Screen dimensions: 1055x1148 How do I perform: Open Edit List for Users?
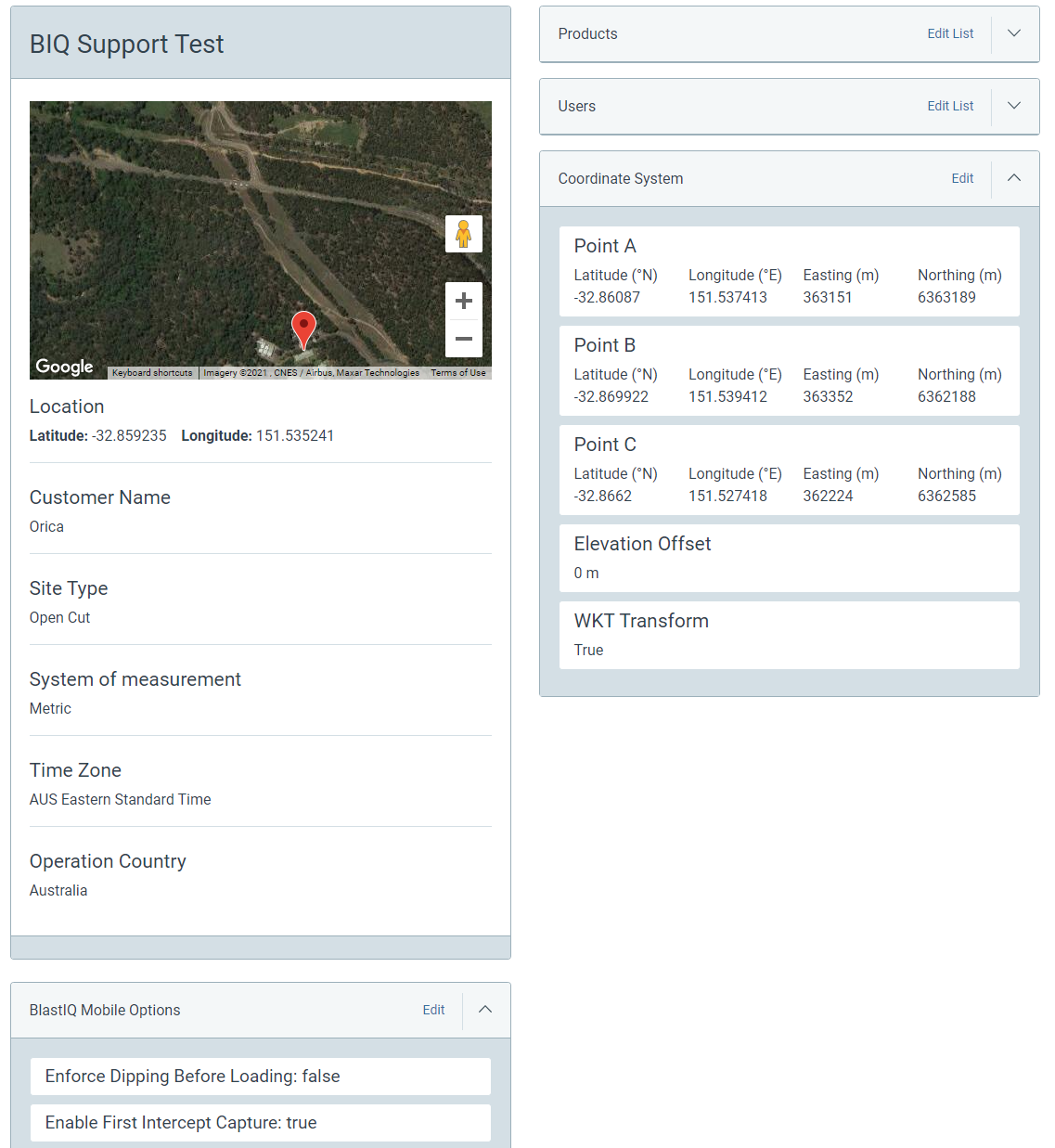[x=950, y=106]
